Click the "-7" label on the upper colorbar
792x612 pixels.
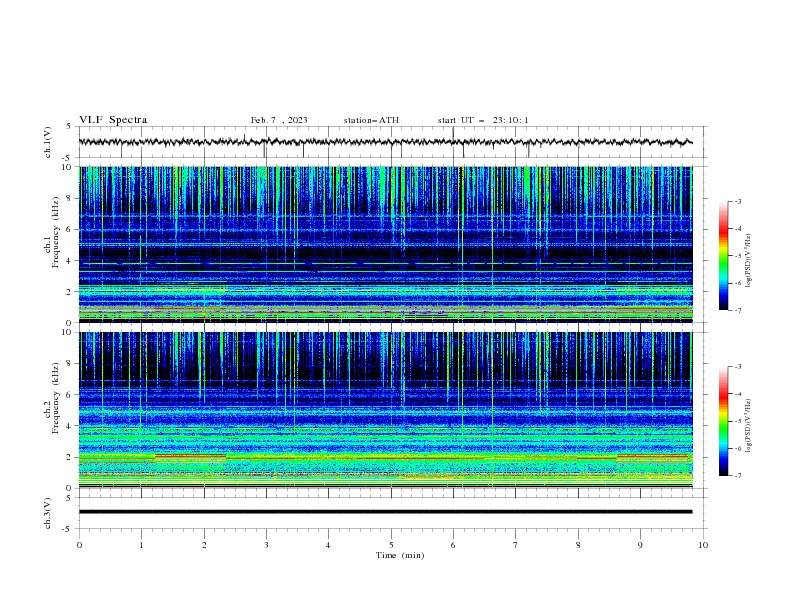click(x=738, y=310)
